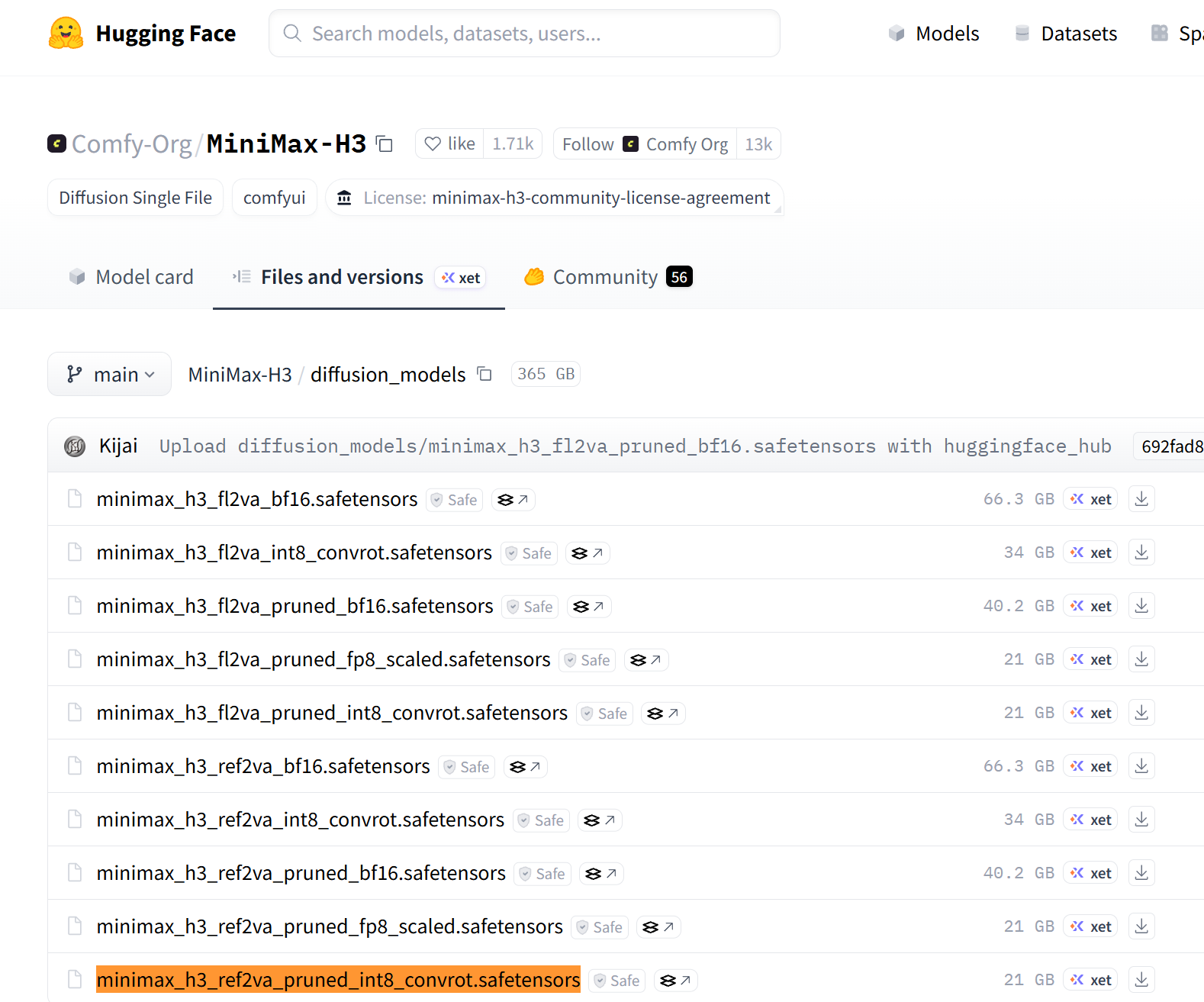
Task: Click Safe badge on minimax_h3_ref2va_pruned_fp8_scaled row
Action: point(600,927)
